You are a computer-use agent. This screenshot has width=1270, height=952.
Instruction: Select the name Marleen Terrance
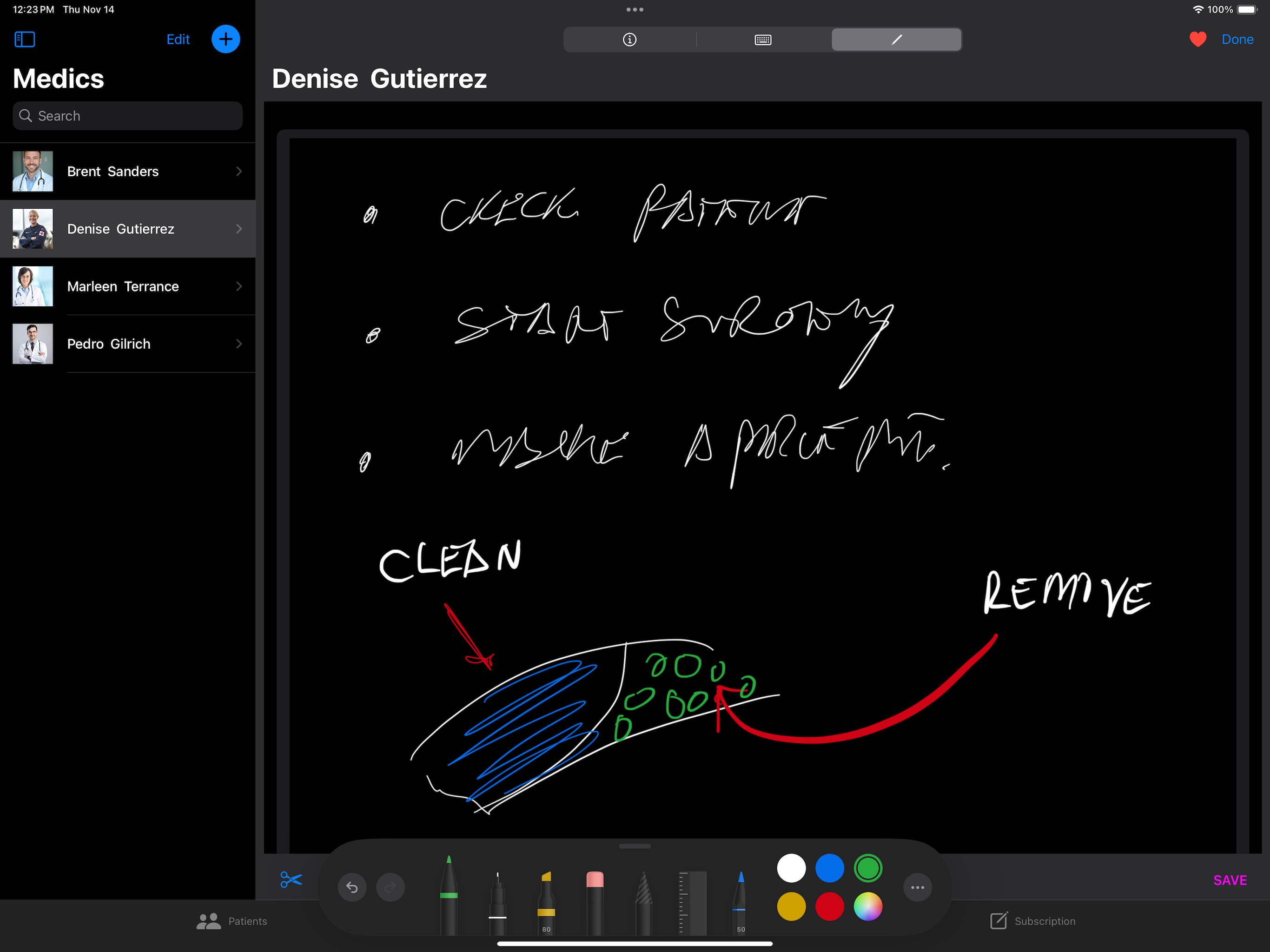123,286
